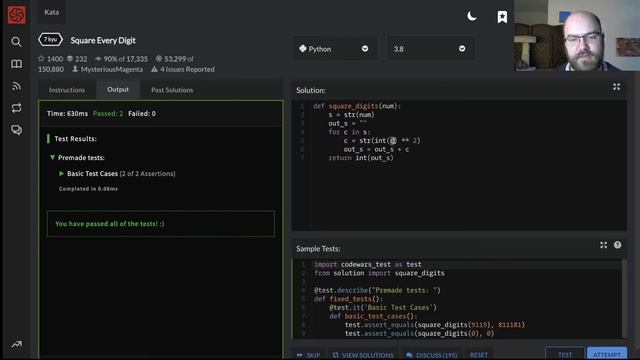
Task: Toggle dark mode moon icon
Action: point(472,16)
